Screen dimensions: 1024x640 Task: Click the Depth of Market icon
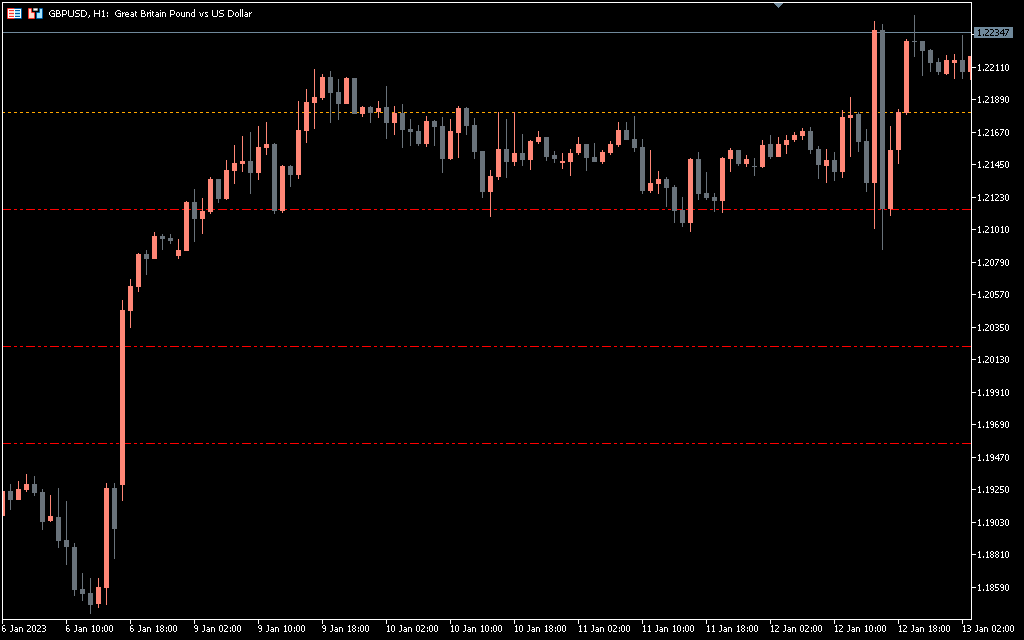pos(35,14)
